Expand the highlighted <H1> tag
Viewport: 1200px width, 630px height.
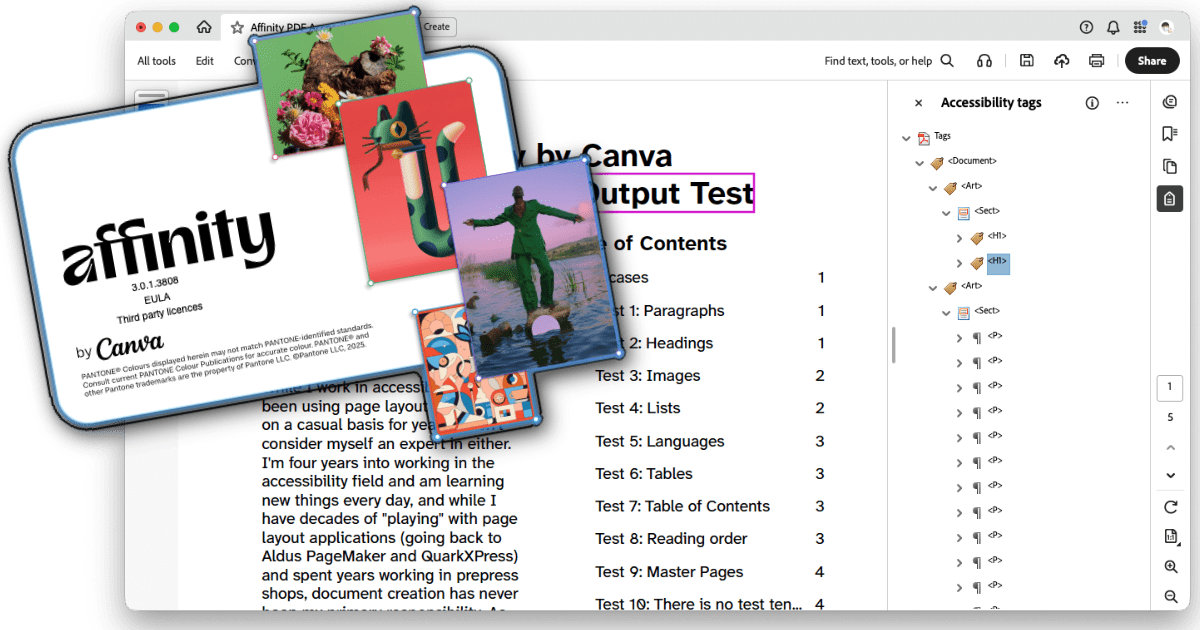(x=959, y=262)
